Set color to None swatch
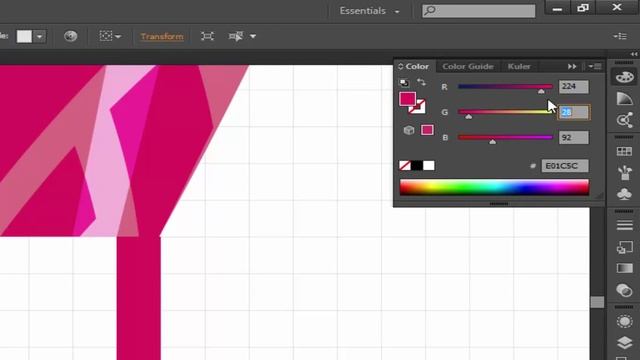The image size is (640, 360). (x=405, y=165)
